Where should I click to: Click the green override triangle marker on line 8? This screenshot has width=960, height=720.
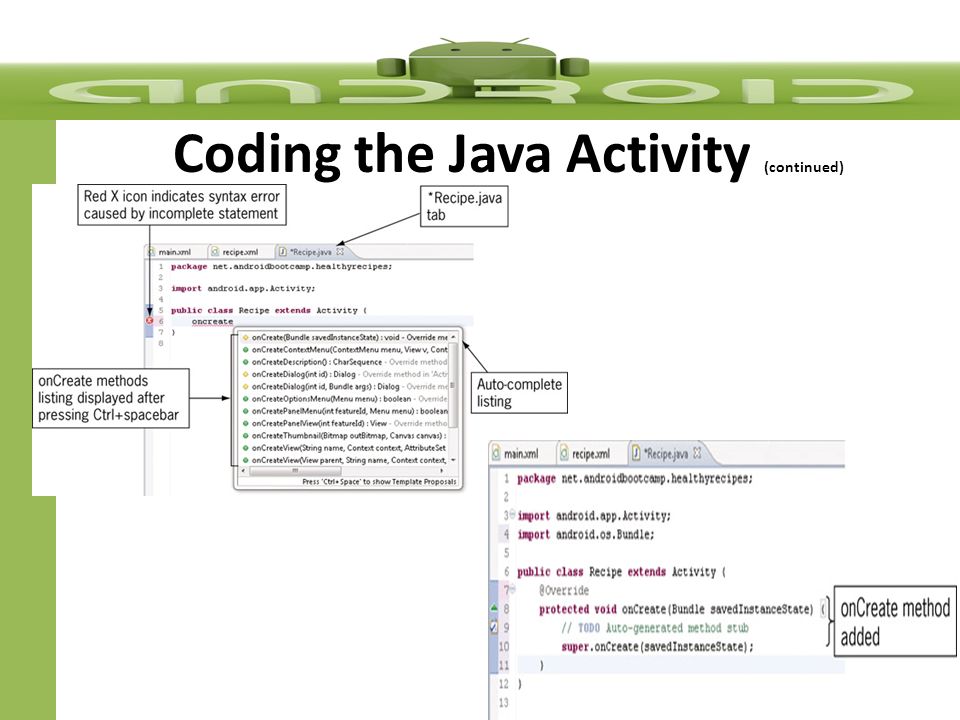click(x=494, y=608)
